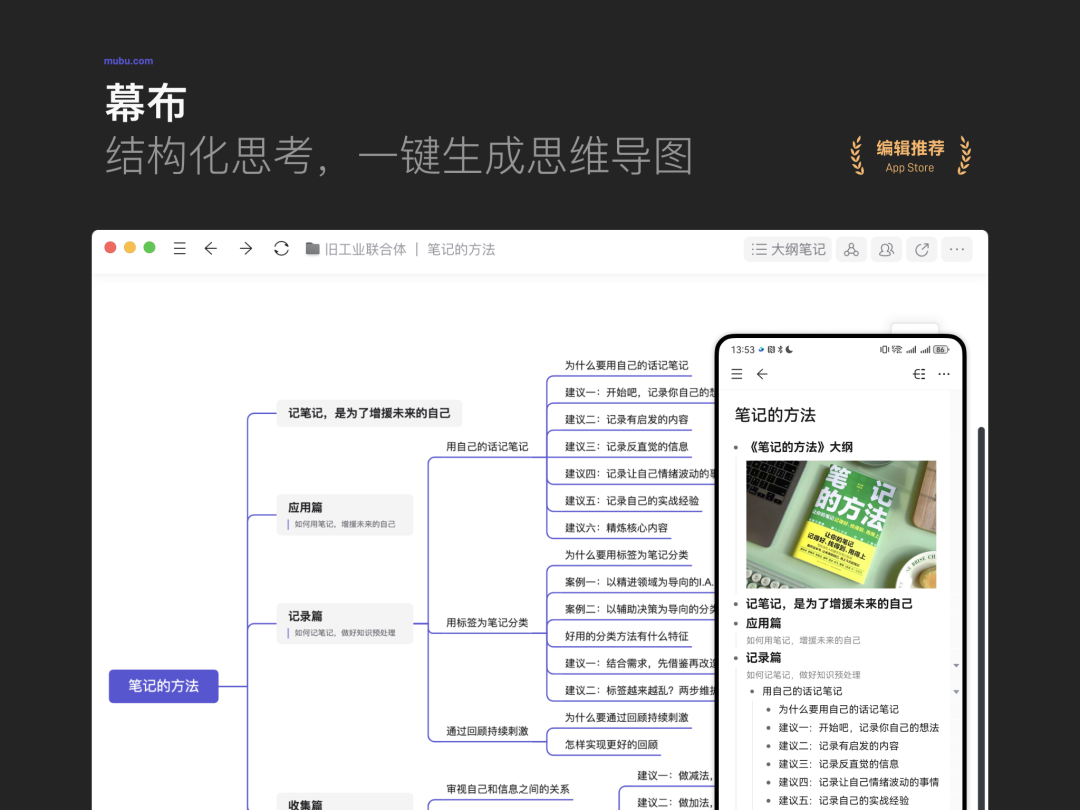
Task: Click 为什么要用标签为笔记分类 in mind map
Action: pos(626,554)
